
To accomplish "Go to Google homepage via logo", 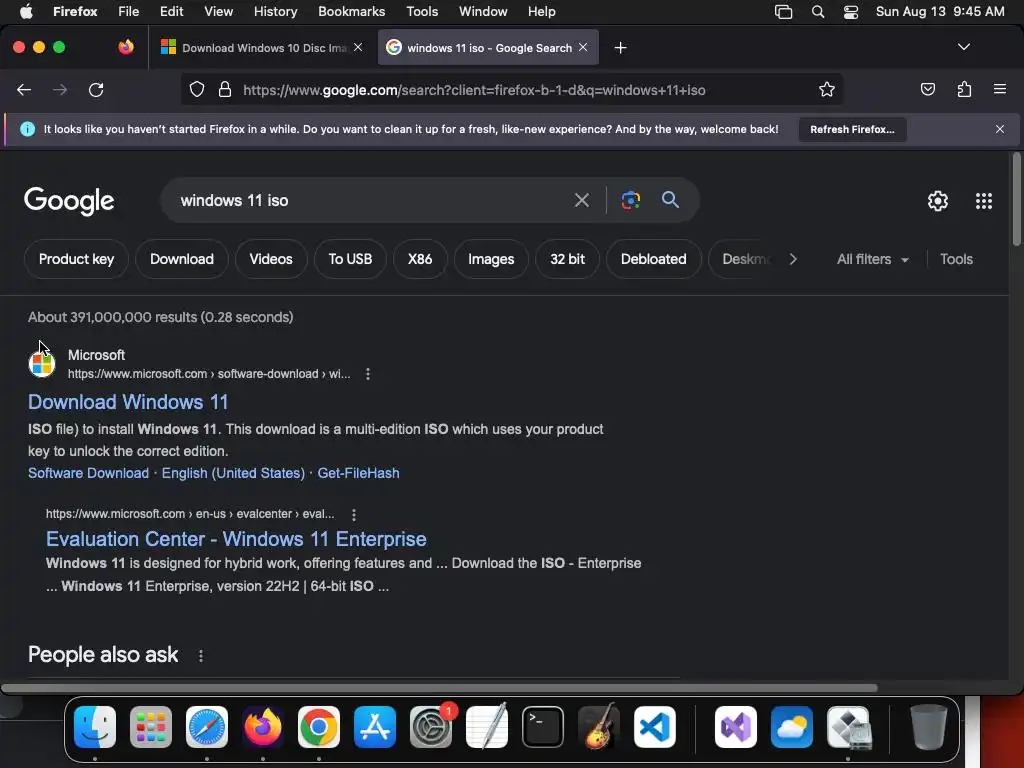I will click(x=69, y=201).
